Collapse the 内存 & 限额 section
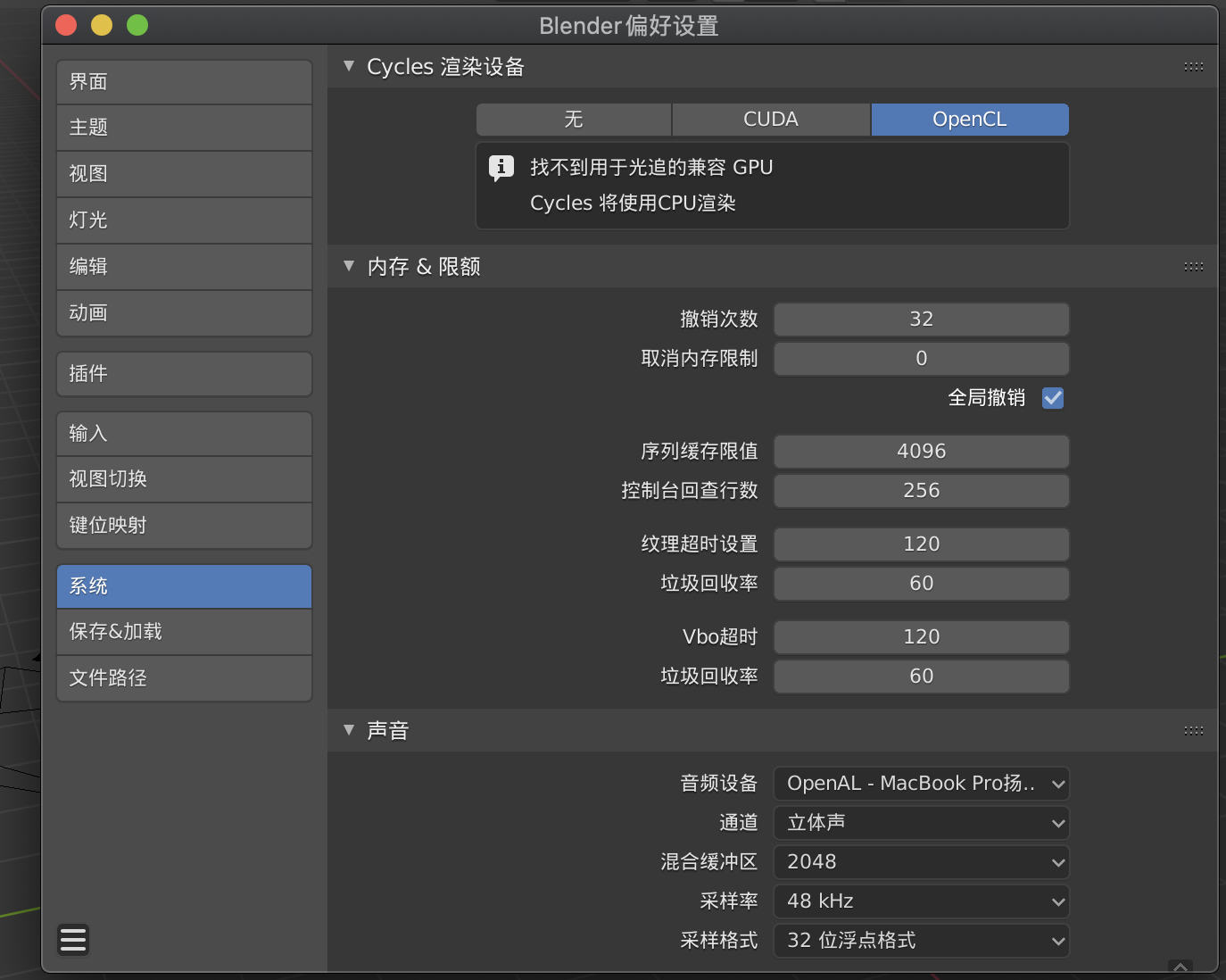 pos(349,267)
